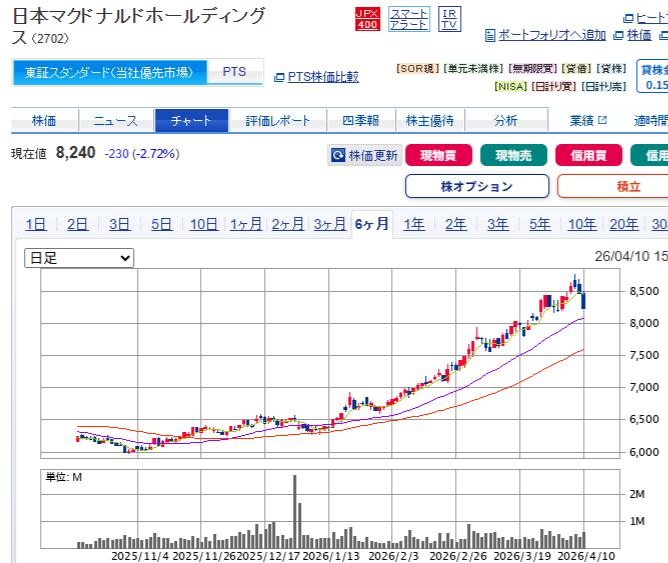Open the IR TV icon

click(450, 18)
